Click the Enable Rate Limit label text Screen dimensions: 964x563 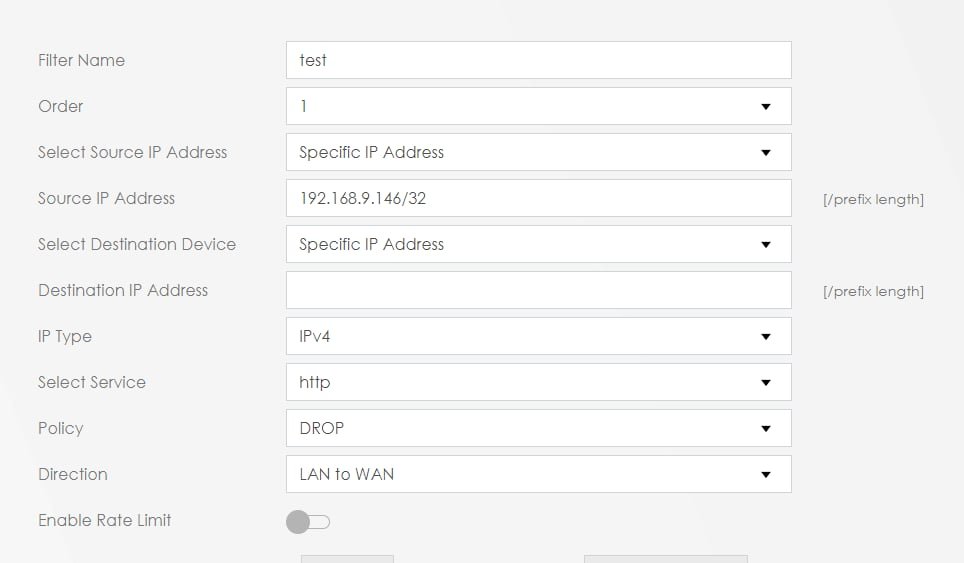pos(105,521)
